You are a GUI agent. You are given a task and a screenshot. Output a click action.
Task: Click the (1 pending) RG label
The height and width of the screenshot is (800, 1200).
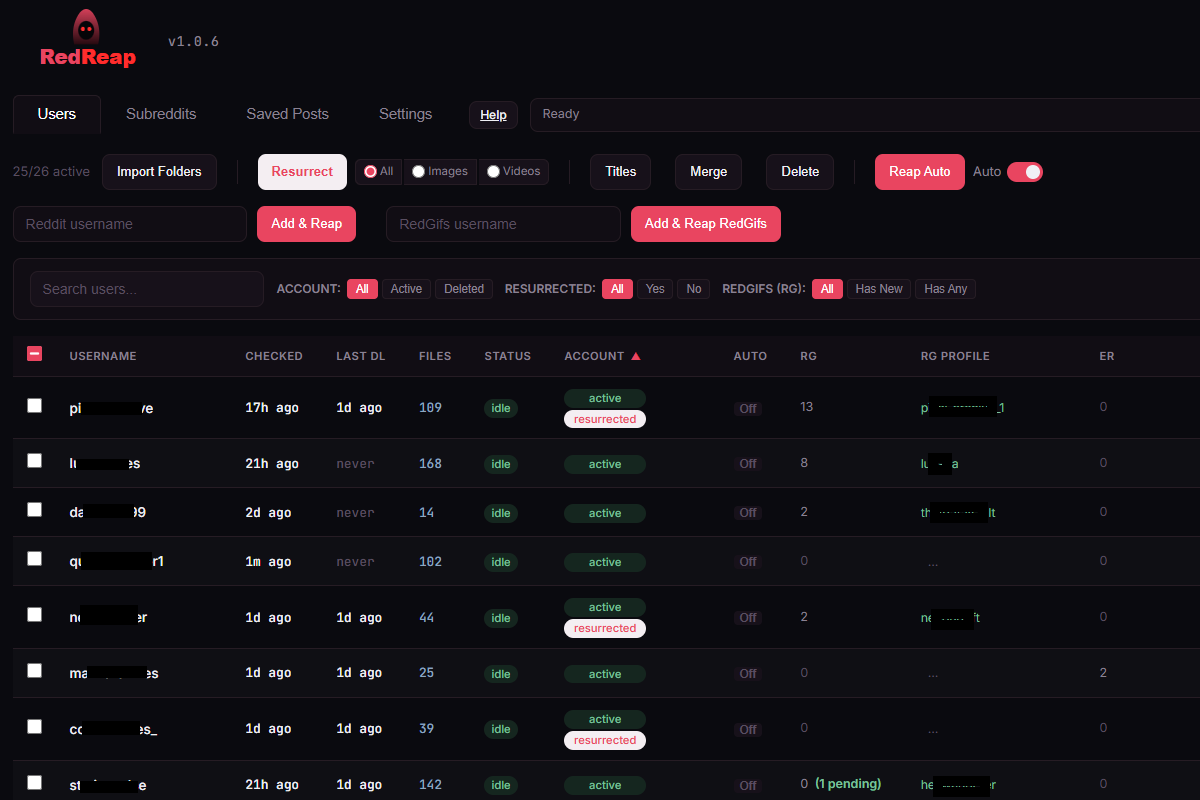(848, 784)
